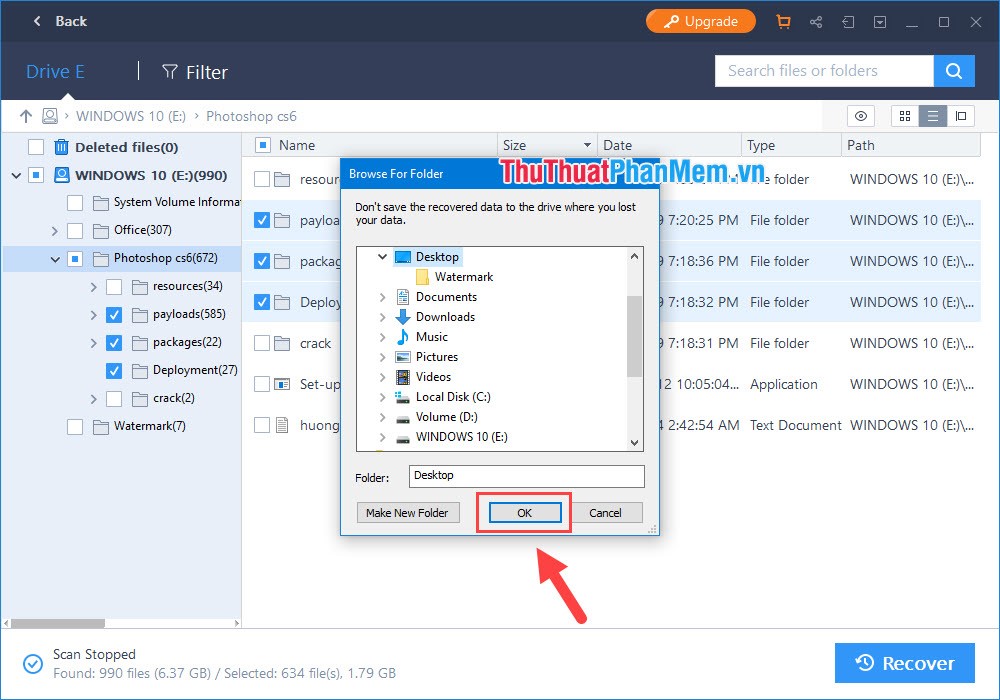Click the eye preview icon on the toolbar
Viewport: 1000px width, 700px height.
860,116
